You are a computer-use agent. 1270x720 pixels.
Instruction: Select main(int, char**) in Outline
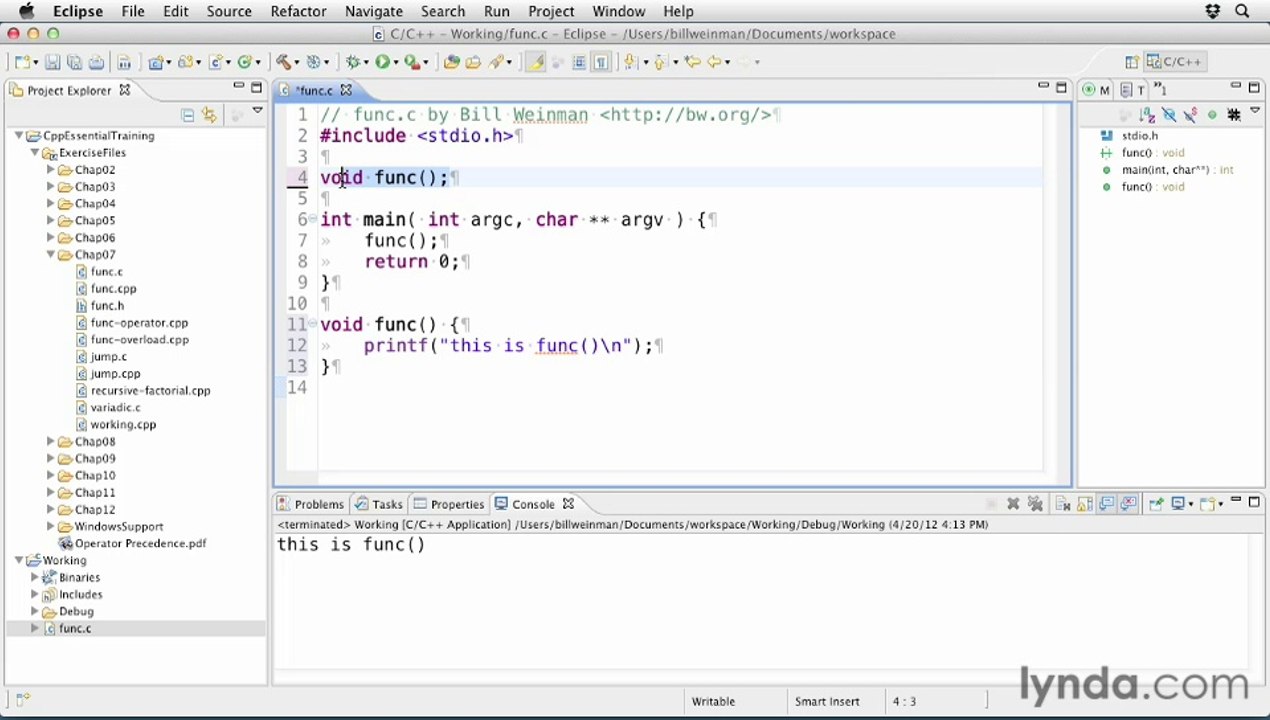(x=1177, y=170)
